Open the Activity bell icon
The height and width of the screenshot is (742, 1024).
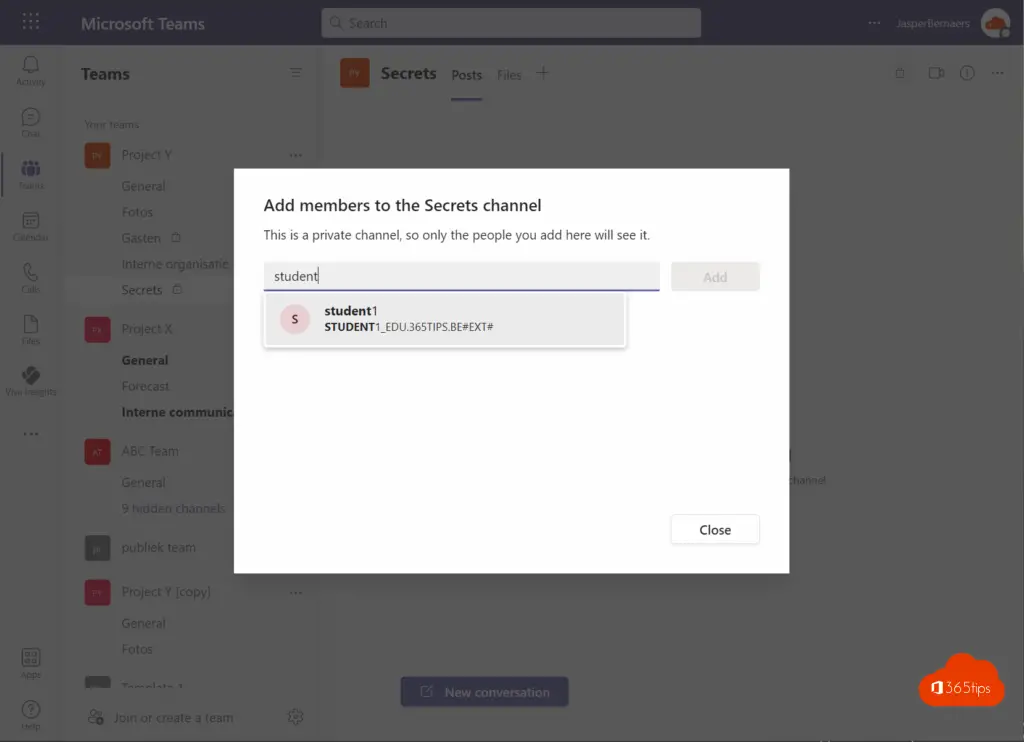(31, 71)
